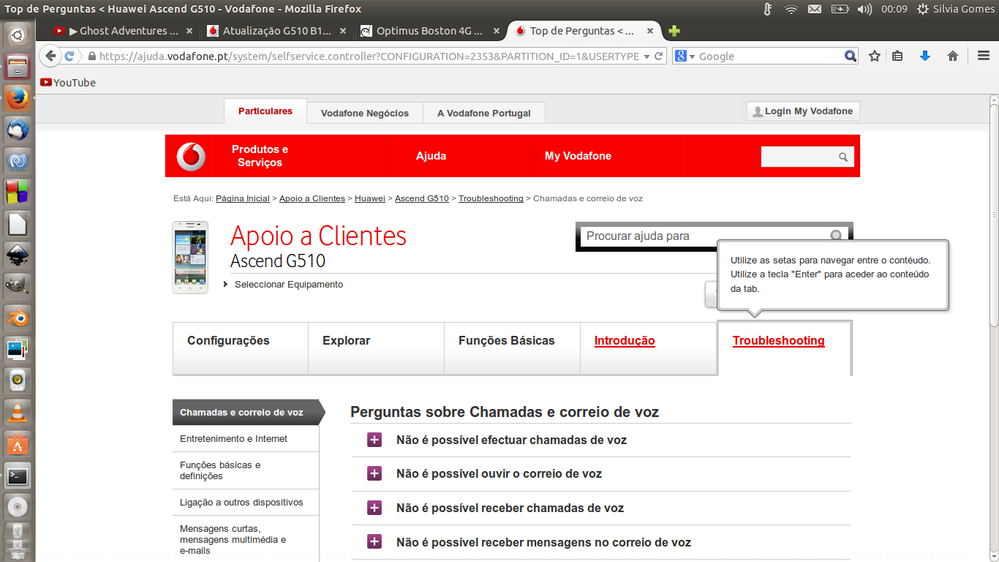The height and width of the screenshot is (562, 999).
Task: Go to Firefox home page icon
Action: click(x=952, y=56)
